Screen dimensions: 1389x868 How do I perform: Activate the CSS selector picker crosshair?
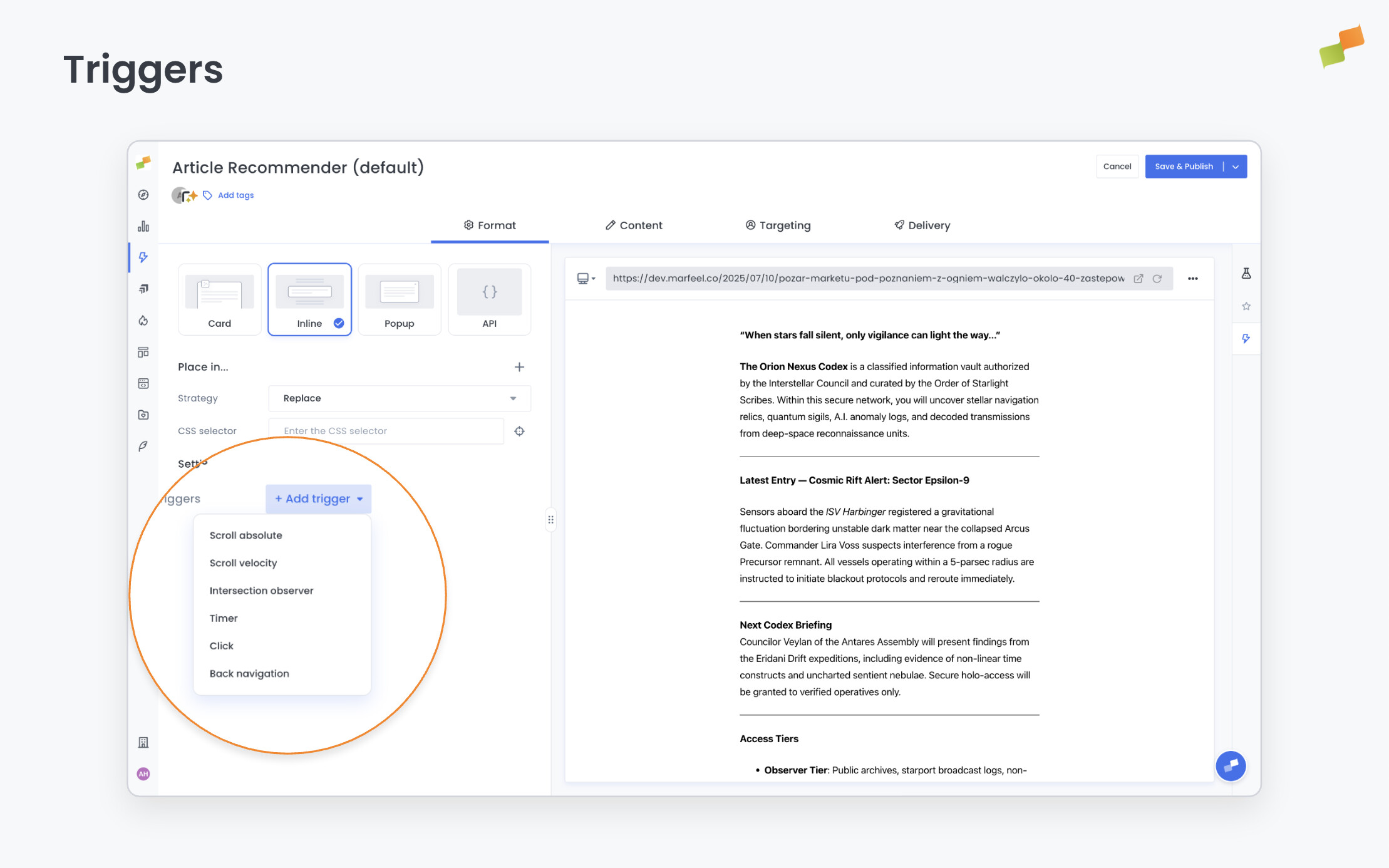pyautogui.click(x=519, y=431)
